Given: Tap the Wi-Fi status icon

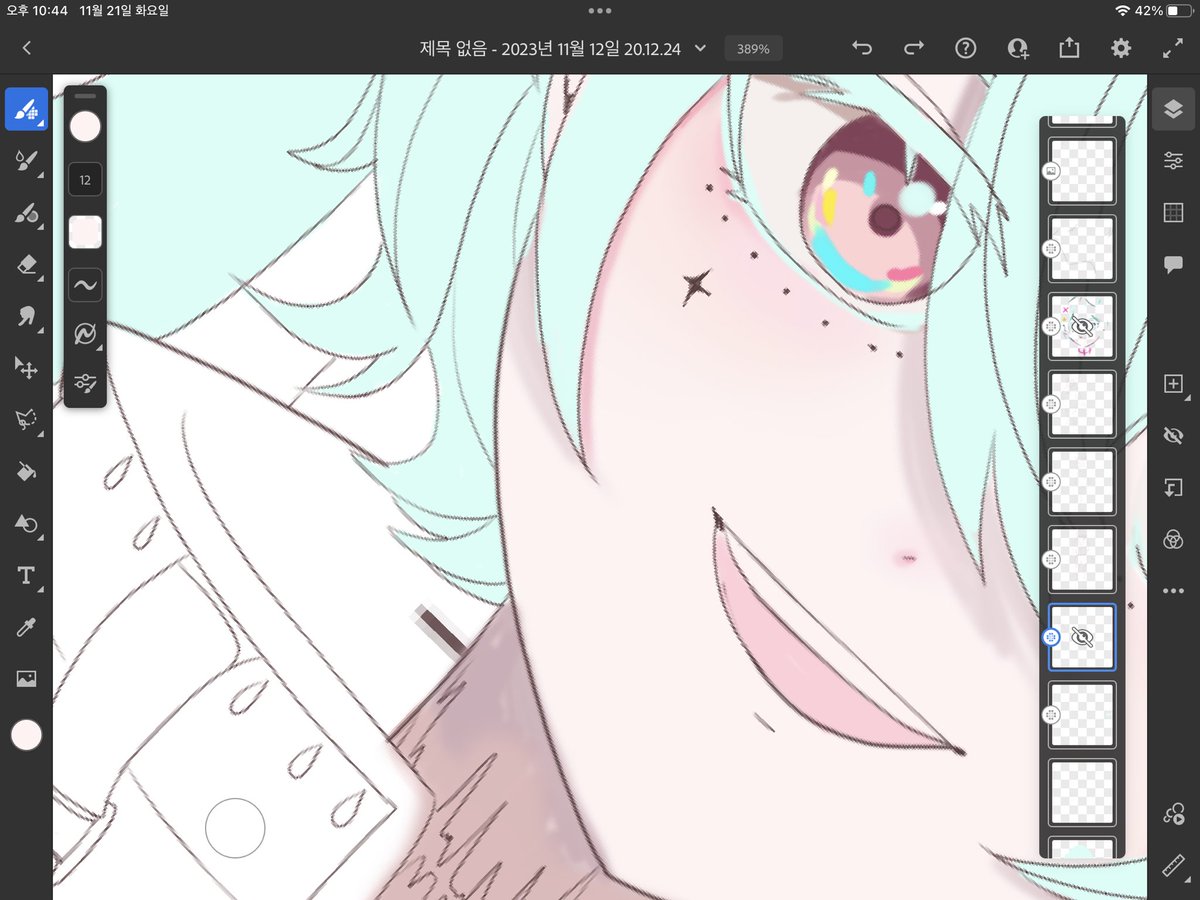Looking at the screenshot, I should point(1123,11).
